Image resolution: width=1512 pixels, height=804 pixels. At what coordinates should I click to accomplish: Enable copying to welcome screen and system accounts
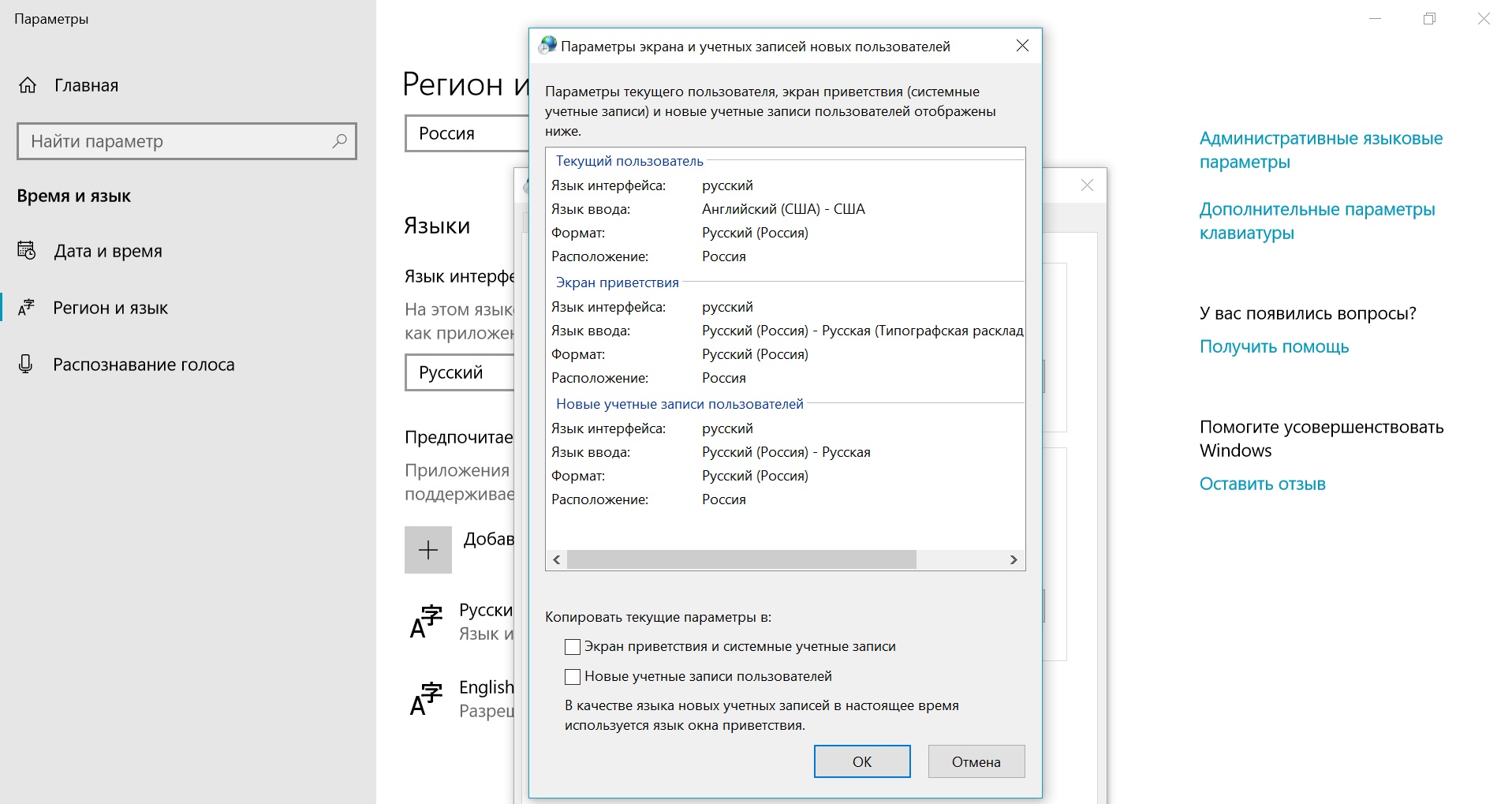[573, 647]
